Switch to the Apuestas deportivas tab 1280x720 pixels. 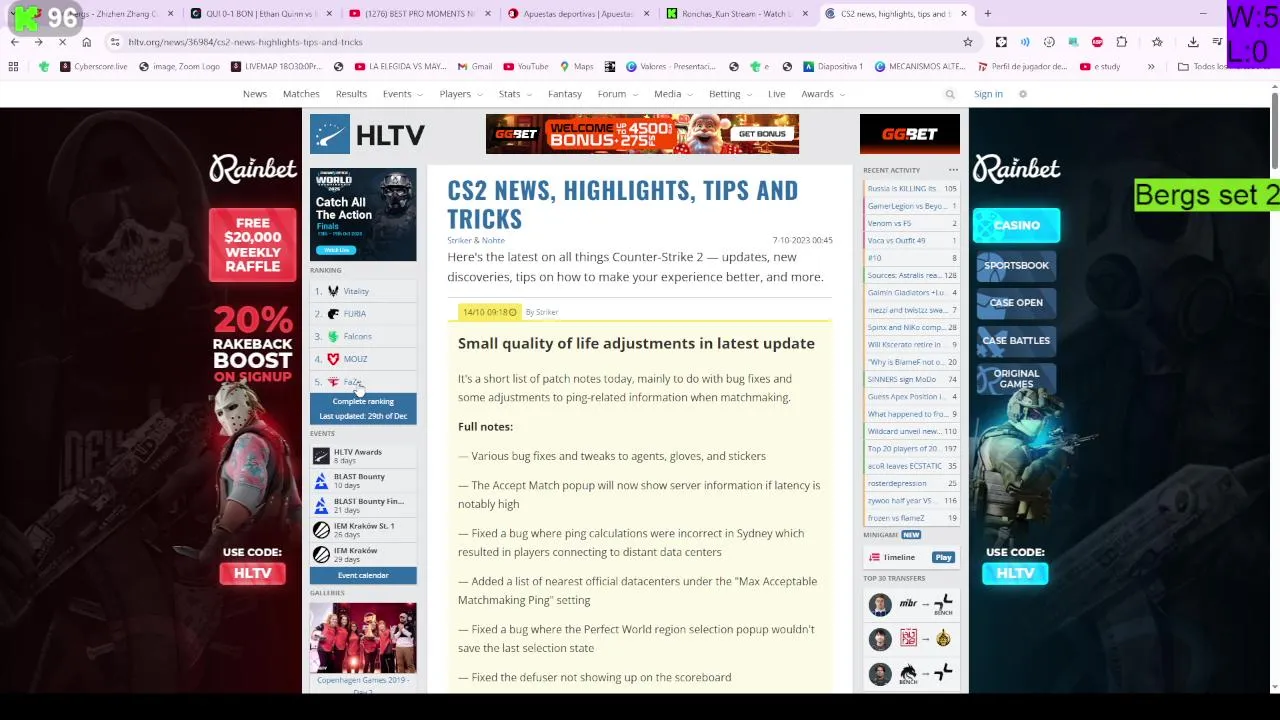(578, 14)
